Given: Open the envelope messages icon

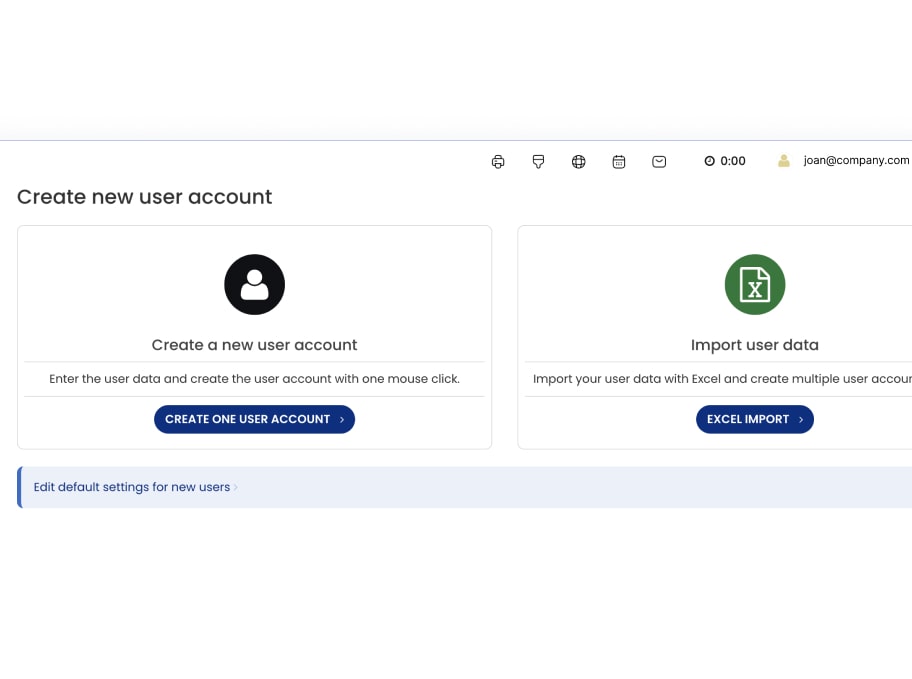Looking at the screenshot, I should 659,161.
